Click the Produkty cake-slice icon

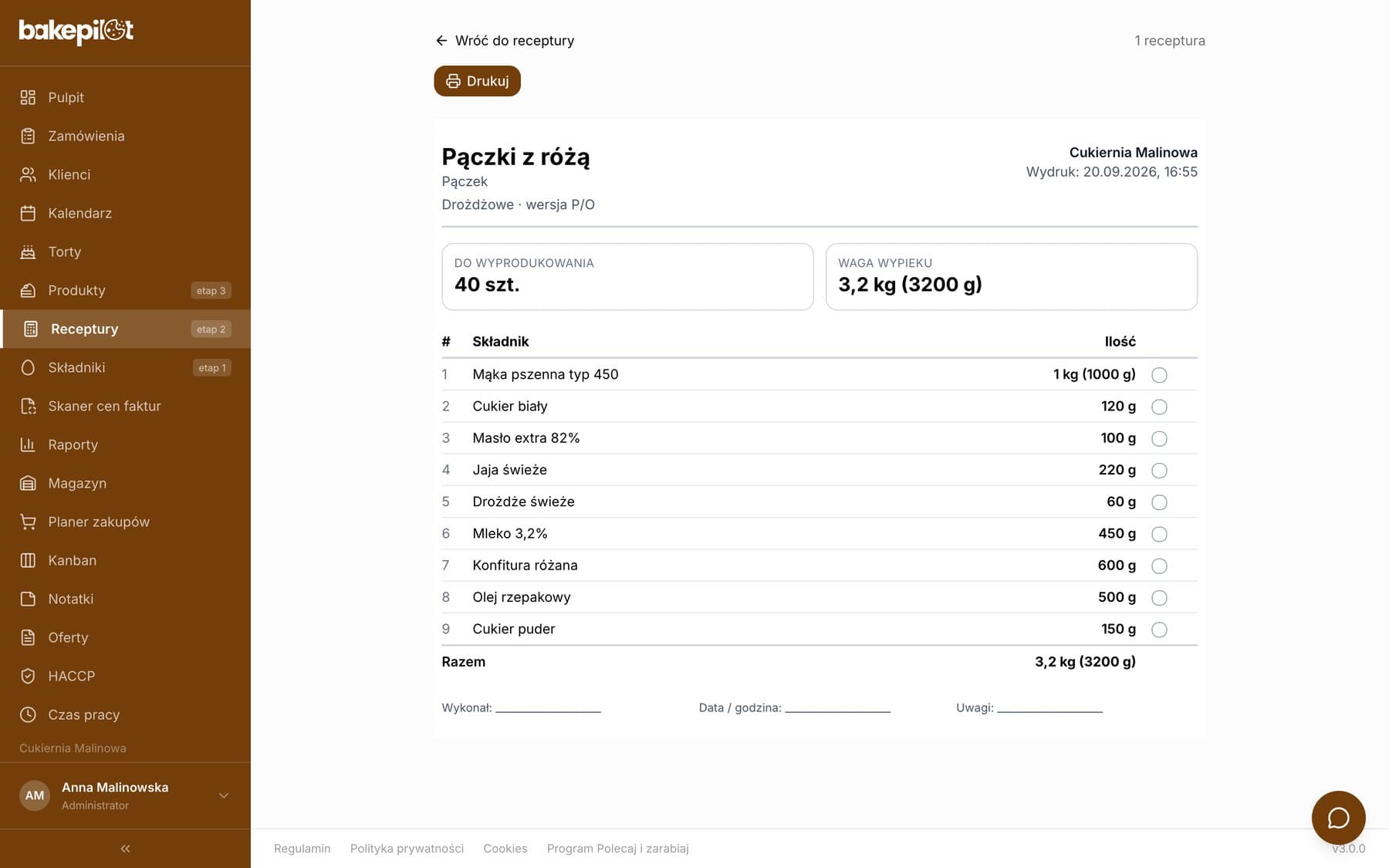click(28, 290)
